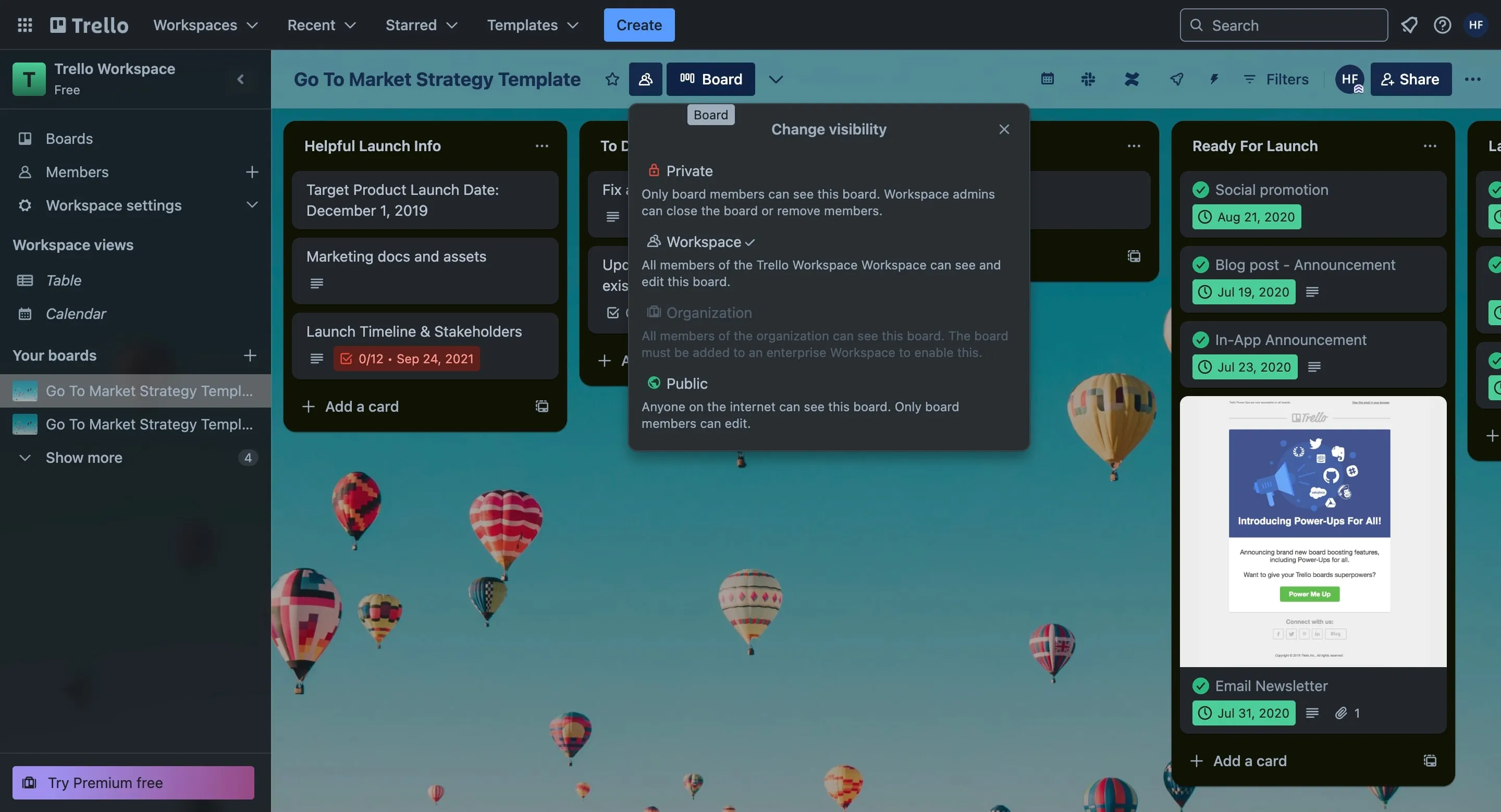This screenshot has width=1501, height=812.
Task: Open the rocket power-ups icon
Action: (x=1176, y=79)
